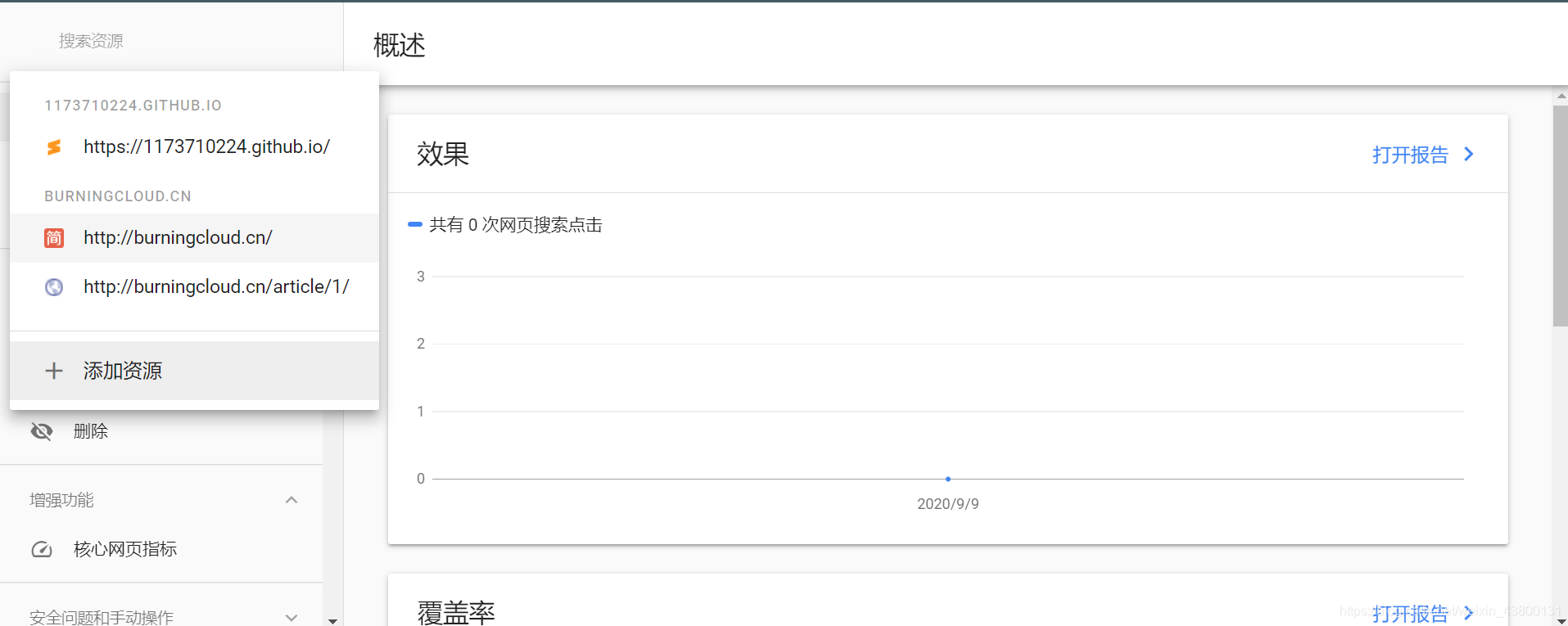This screenshot has height=626, width=1568.
Task: Click the plus icon next to 添加资源
Action: point(54,371)
